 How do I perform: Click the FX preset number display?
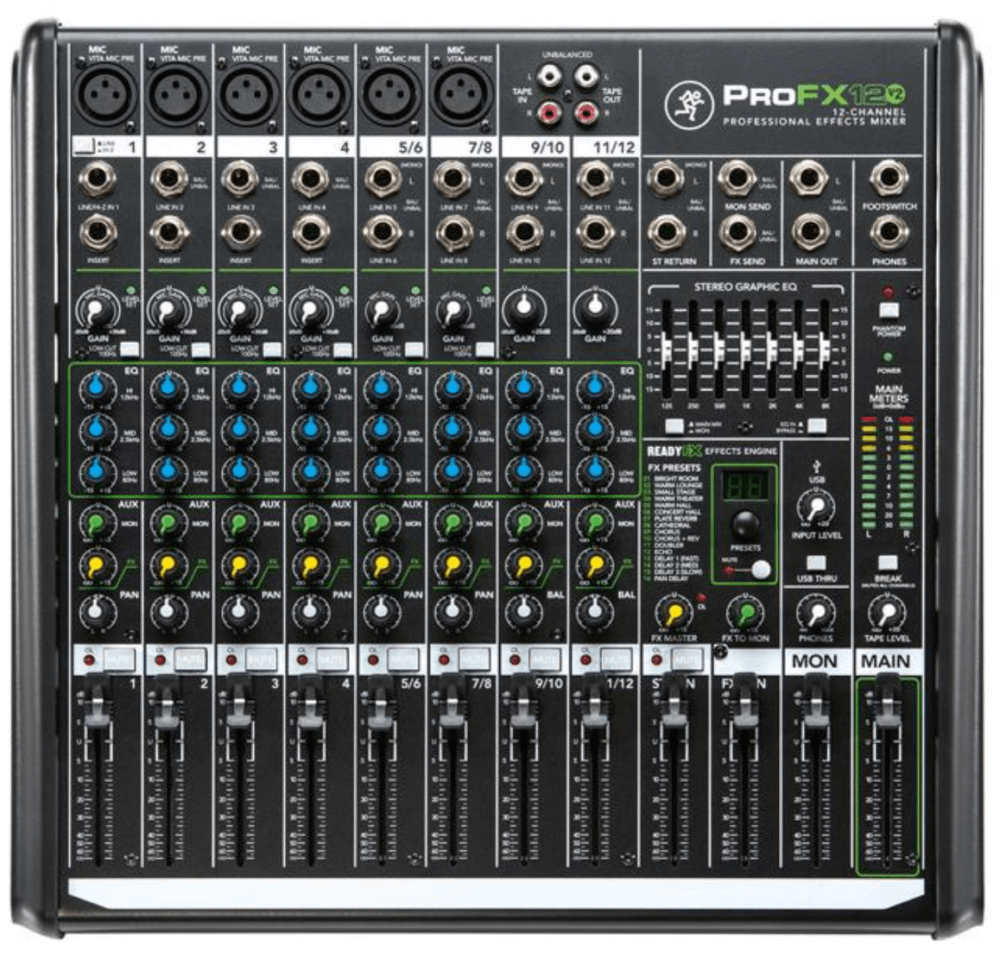744,488
